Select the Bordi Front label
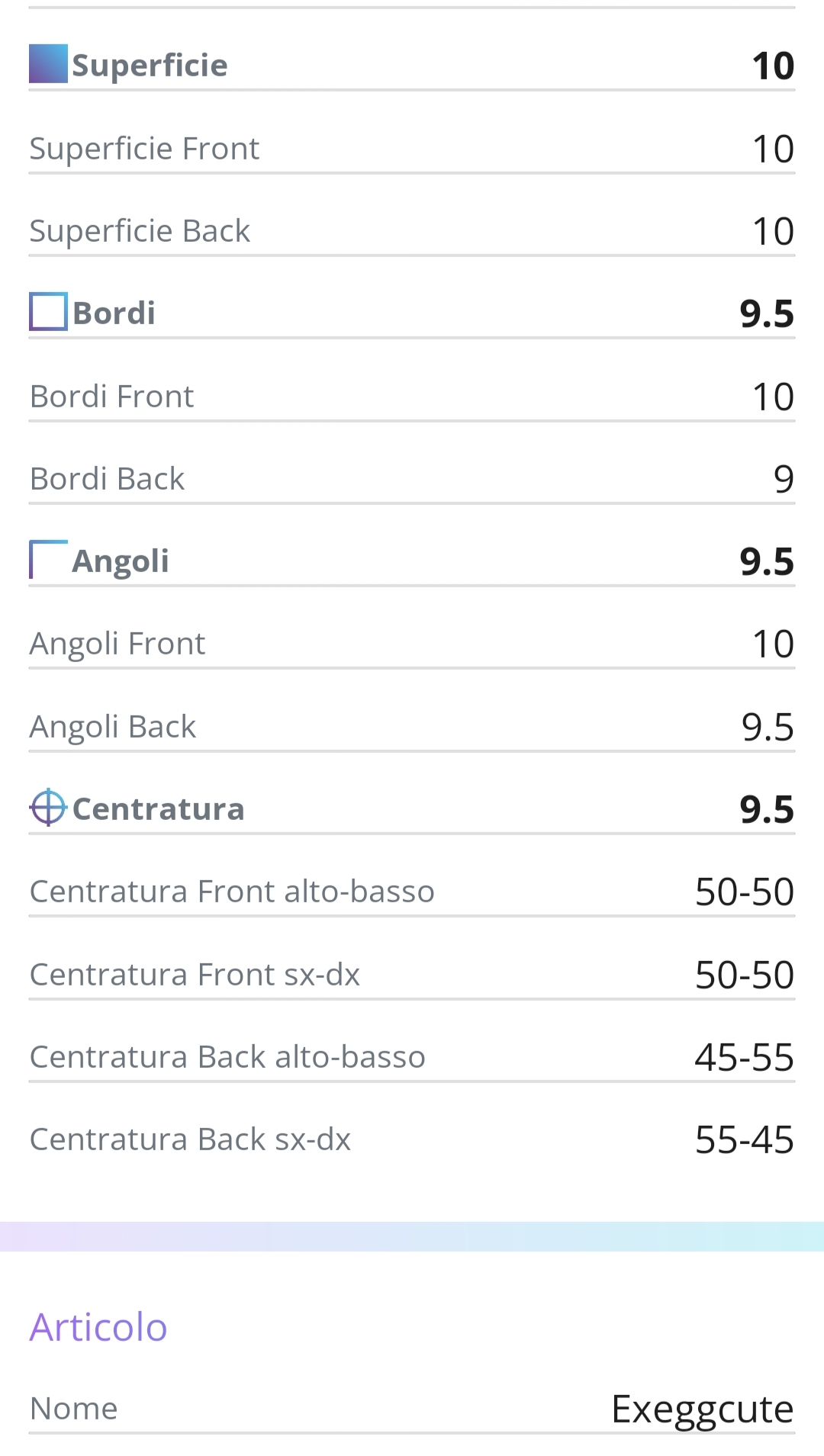The height and width of the screenshot is (1456, 824). coord(111,396)
